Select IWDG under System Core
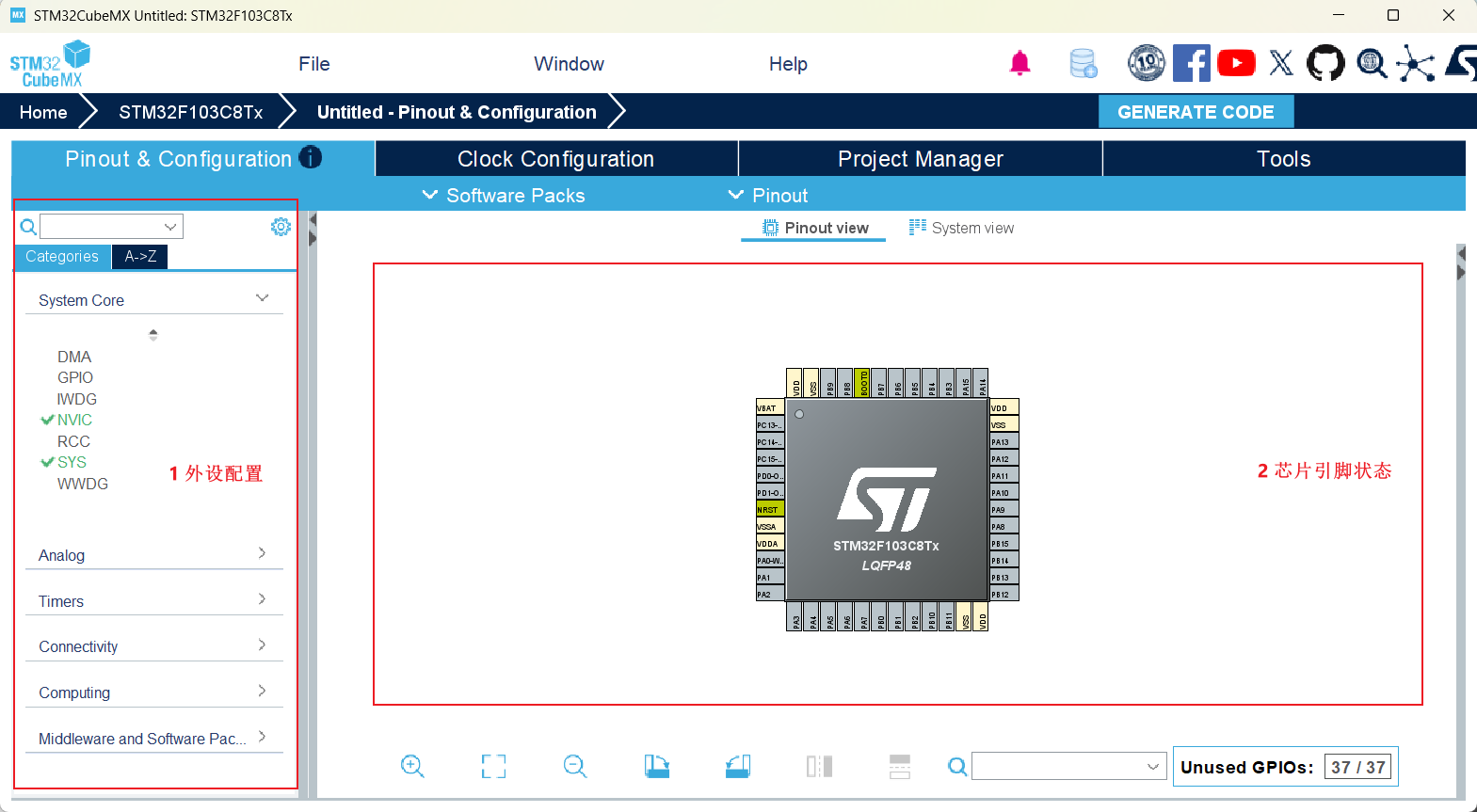 [77, 399]
